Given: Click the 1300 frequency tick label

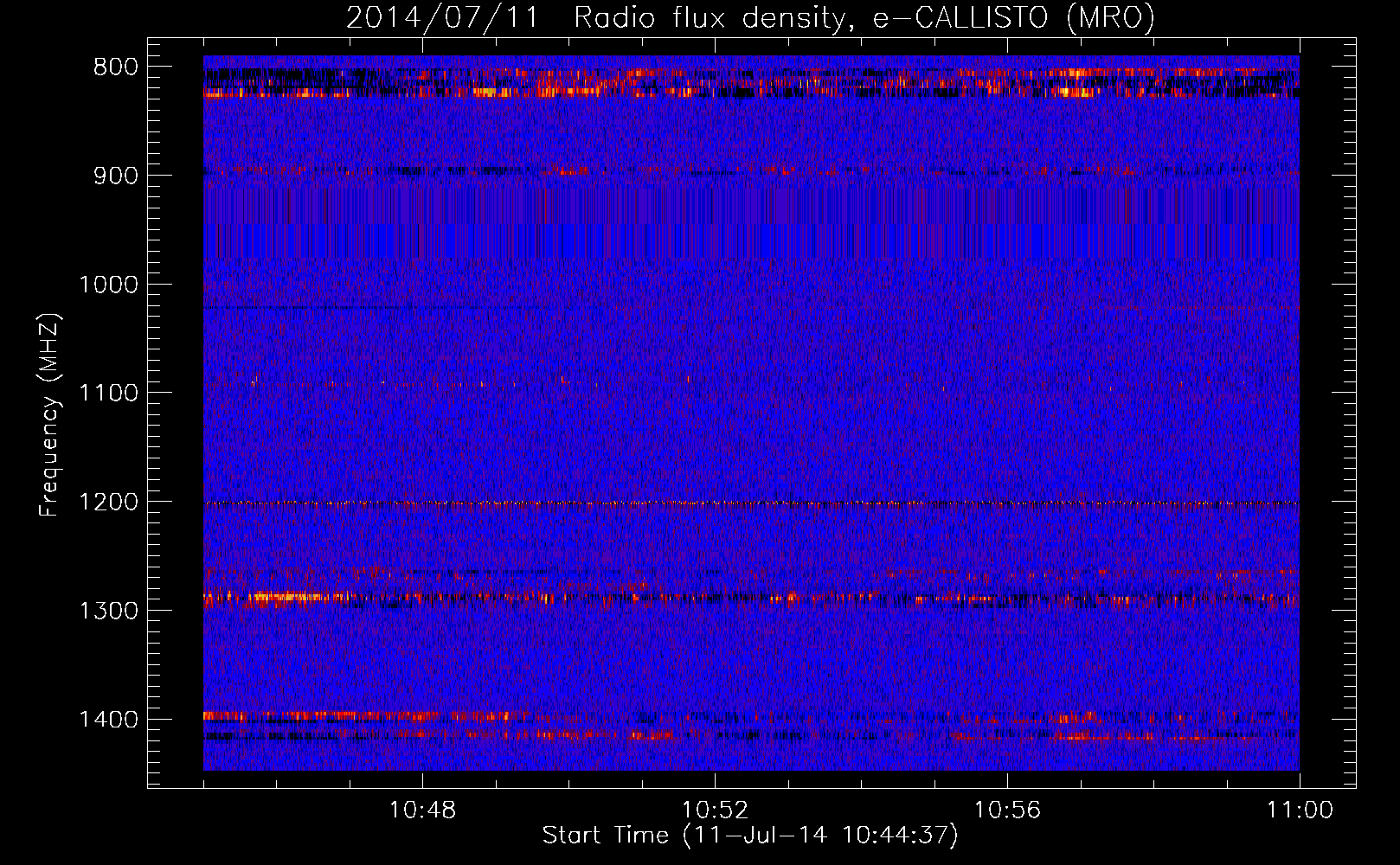Looking at the screenshot, I should (x=109, y=611).
